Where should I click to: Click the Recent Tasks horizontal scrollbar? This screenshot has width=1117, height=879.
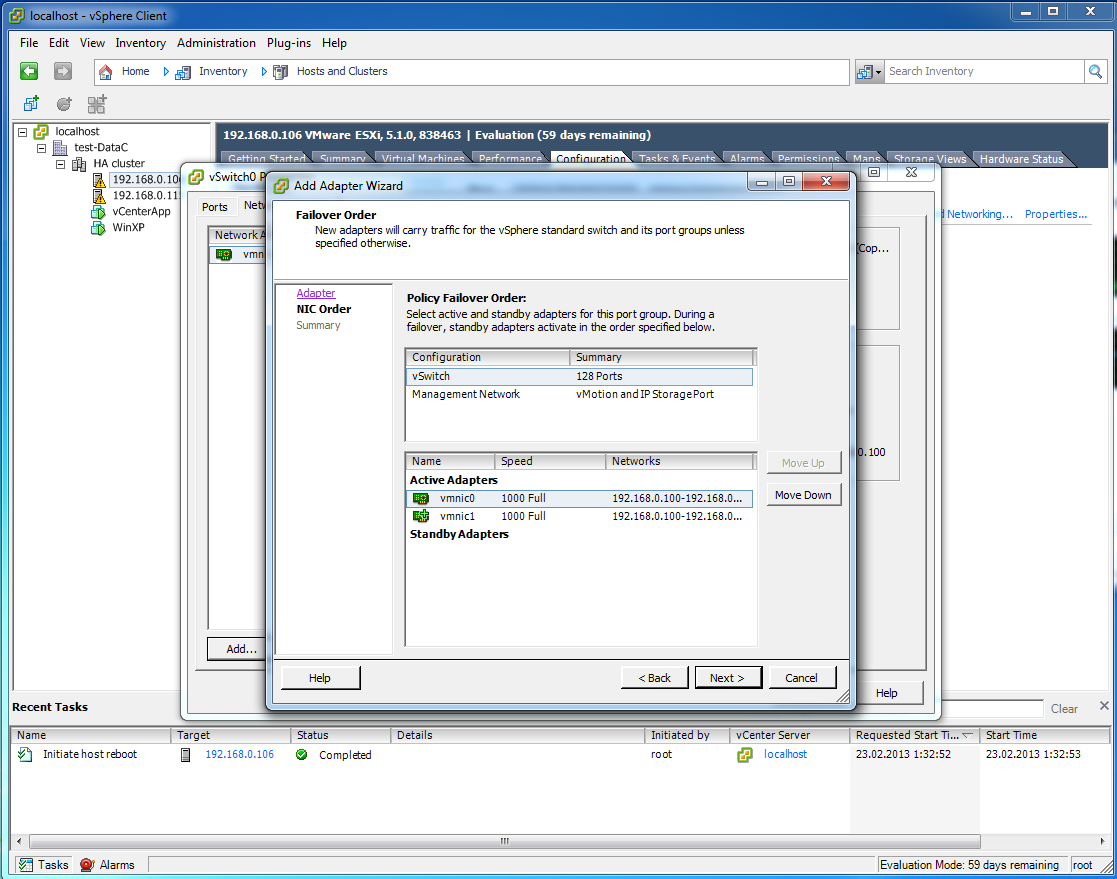pyautogui.click(x=504, y=841)
